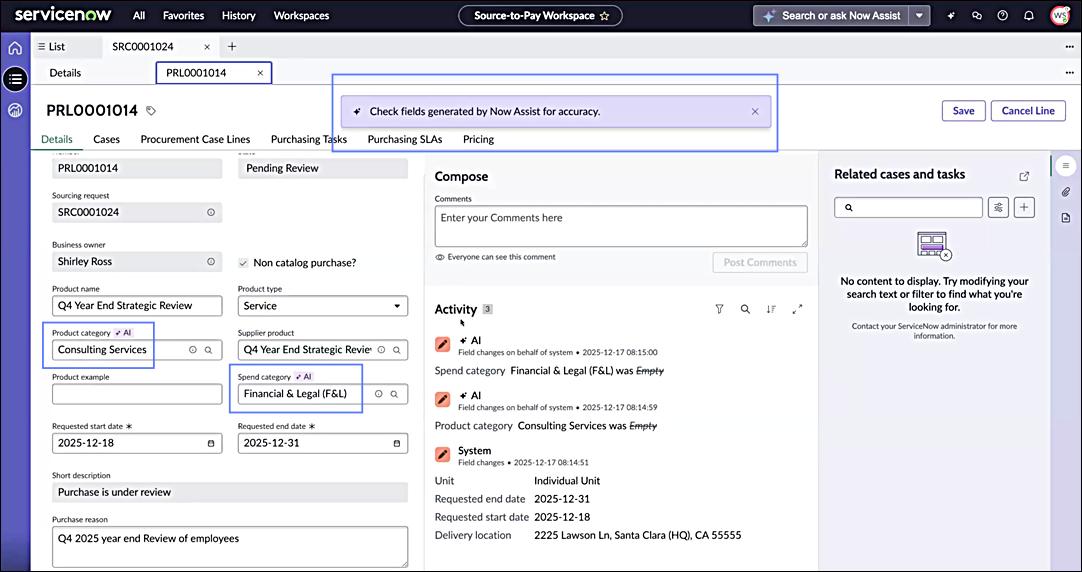1082x572 pixels.
Task: Click in the Comments text area
Action: tap(621, 226)
